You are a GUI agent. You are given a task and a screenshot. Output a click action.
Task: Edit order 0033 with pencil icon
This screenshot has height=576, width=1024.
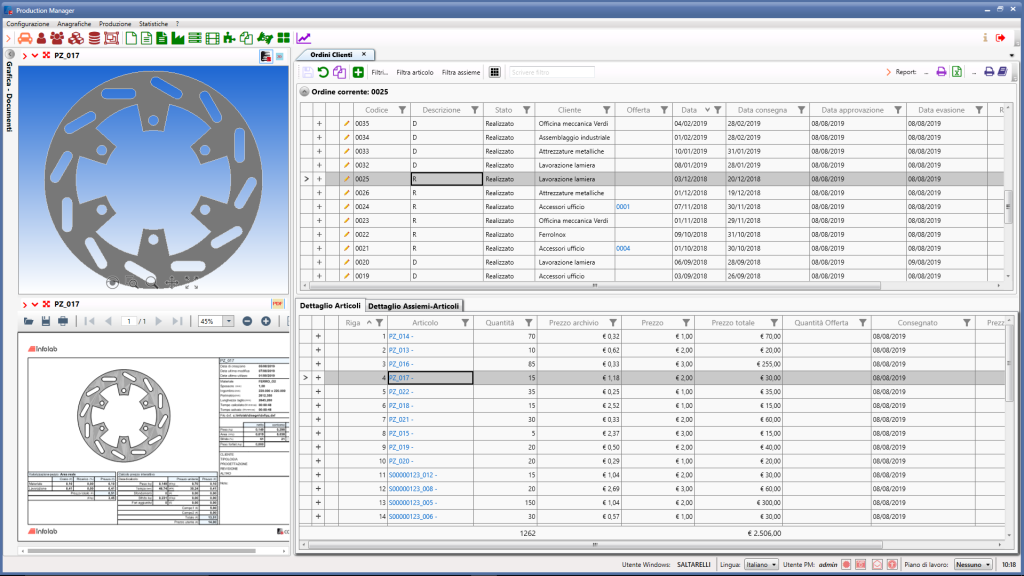tap(347, 152)
